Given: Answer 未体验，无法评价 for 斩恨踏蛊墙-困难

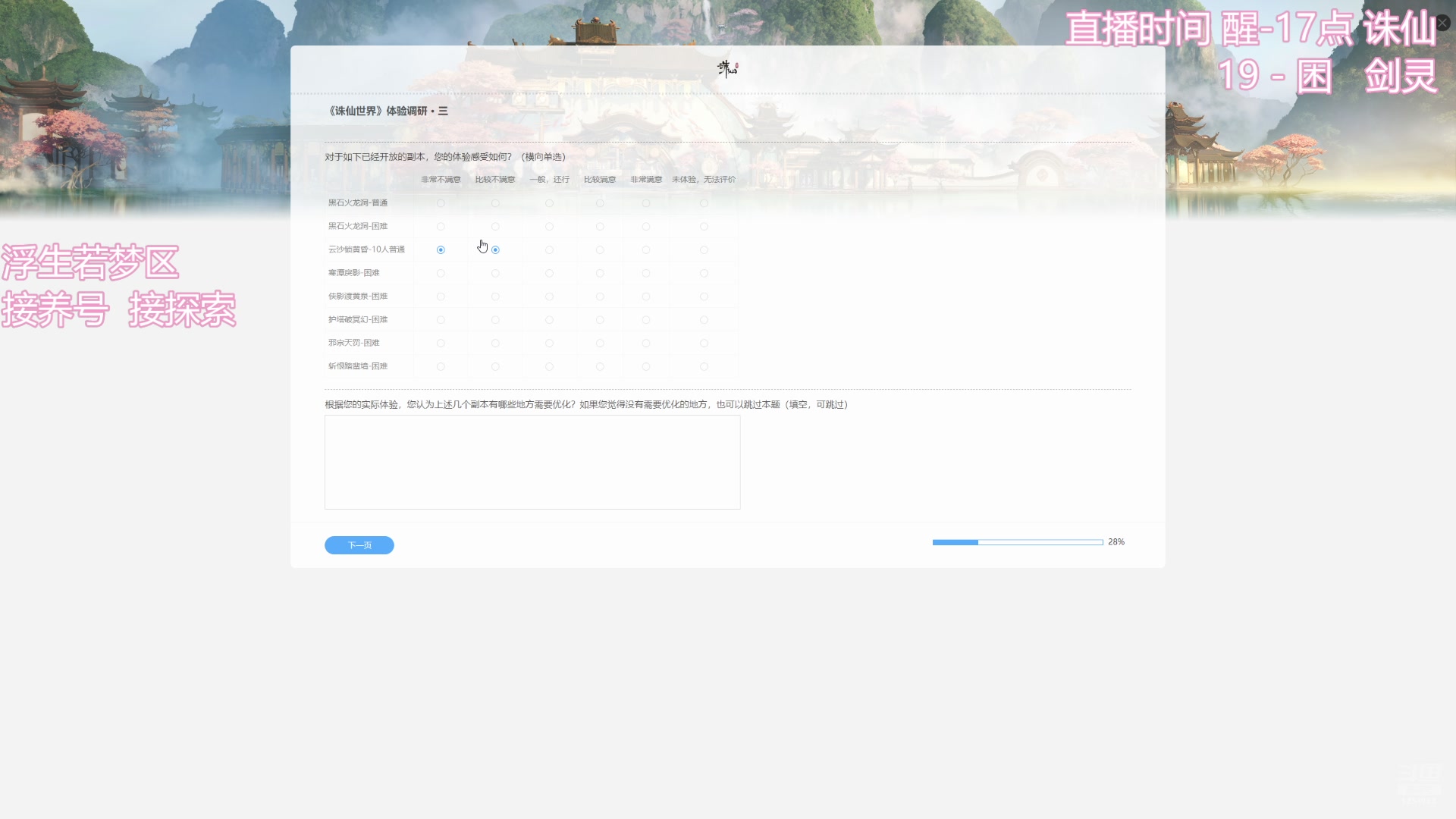Looking at the screenshot, I should [x=704, y=366].
